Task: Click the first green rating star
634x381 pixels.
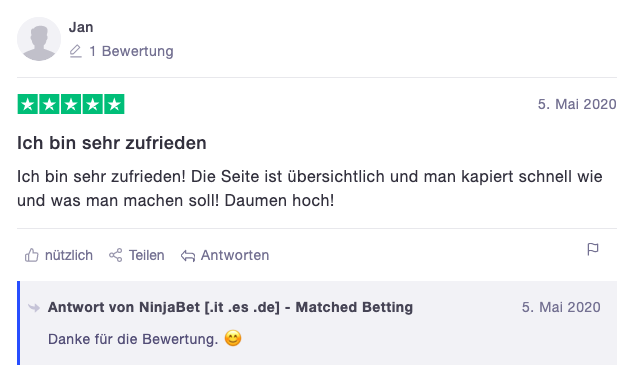Action: 27,104
